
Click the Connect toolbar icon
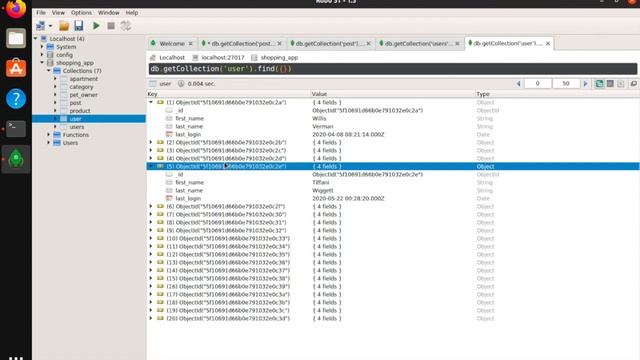pyautogui.click(x=40, y=26)
